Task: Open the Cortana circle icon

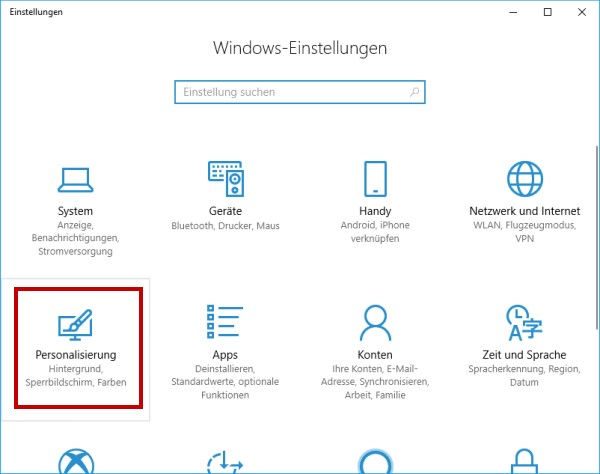Action: (x=375, y=461)
